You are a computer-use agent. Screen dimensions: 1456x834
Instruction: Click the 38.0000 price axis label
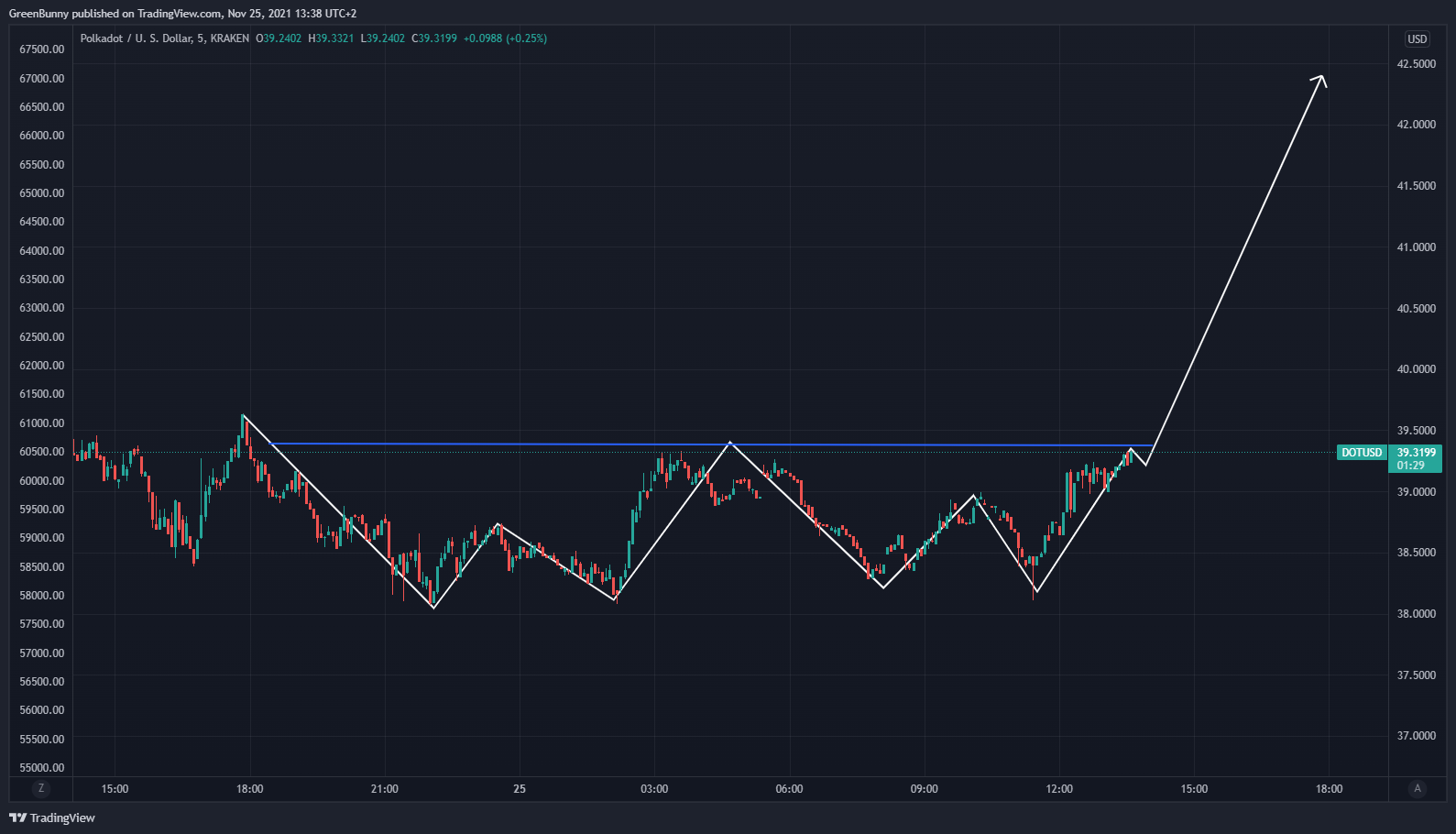coord(1416,614)
